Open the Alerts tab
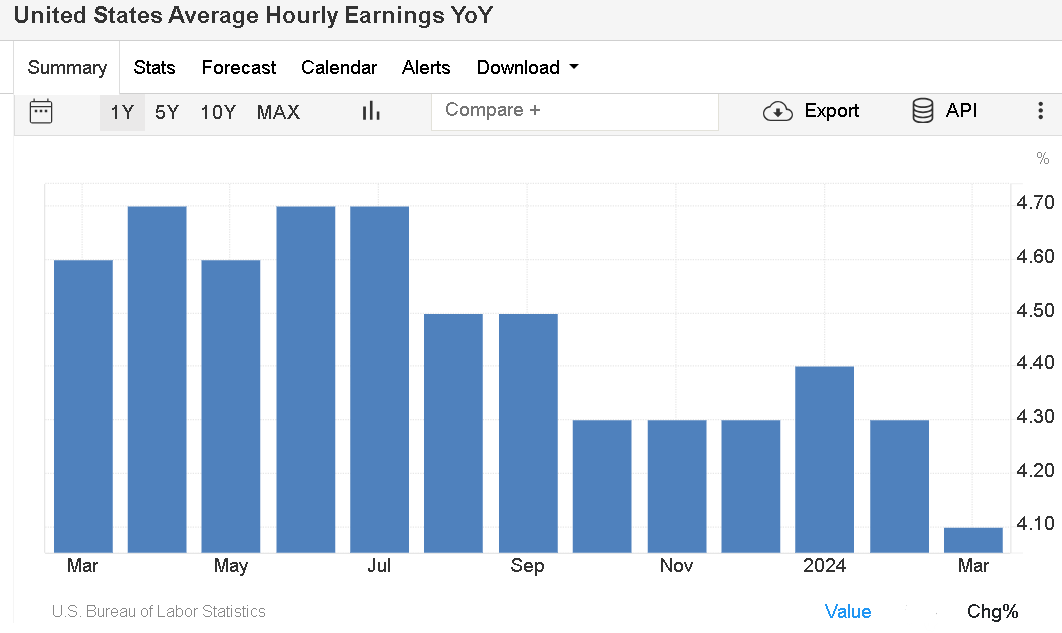Image resolution: width=1062 pixels, height=633 pixels. click(426, 68)
